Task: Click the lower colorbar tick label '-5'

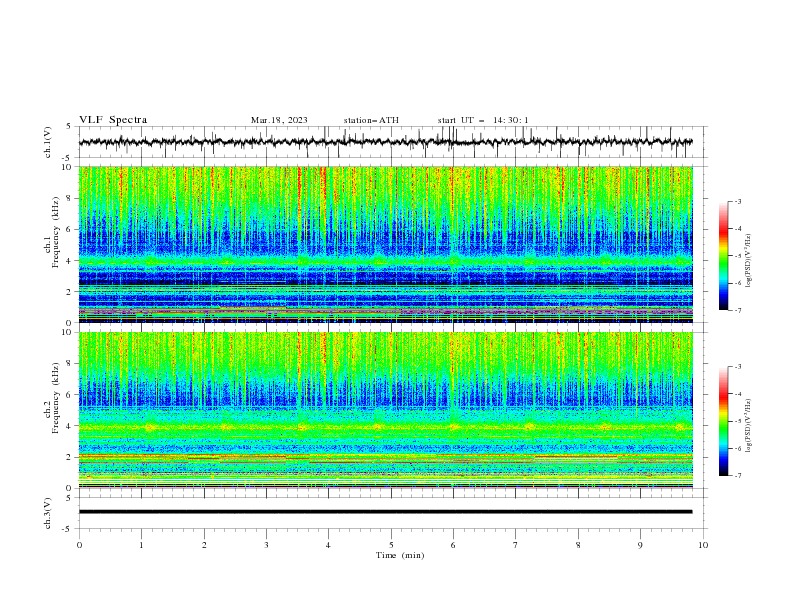Action: click(737, 421)
